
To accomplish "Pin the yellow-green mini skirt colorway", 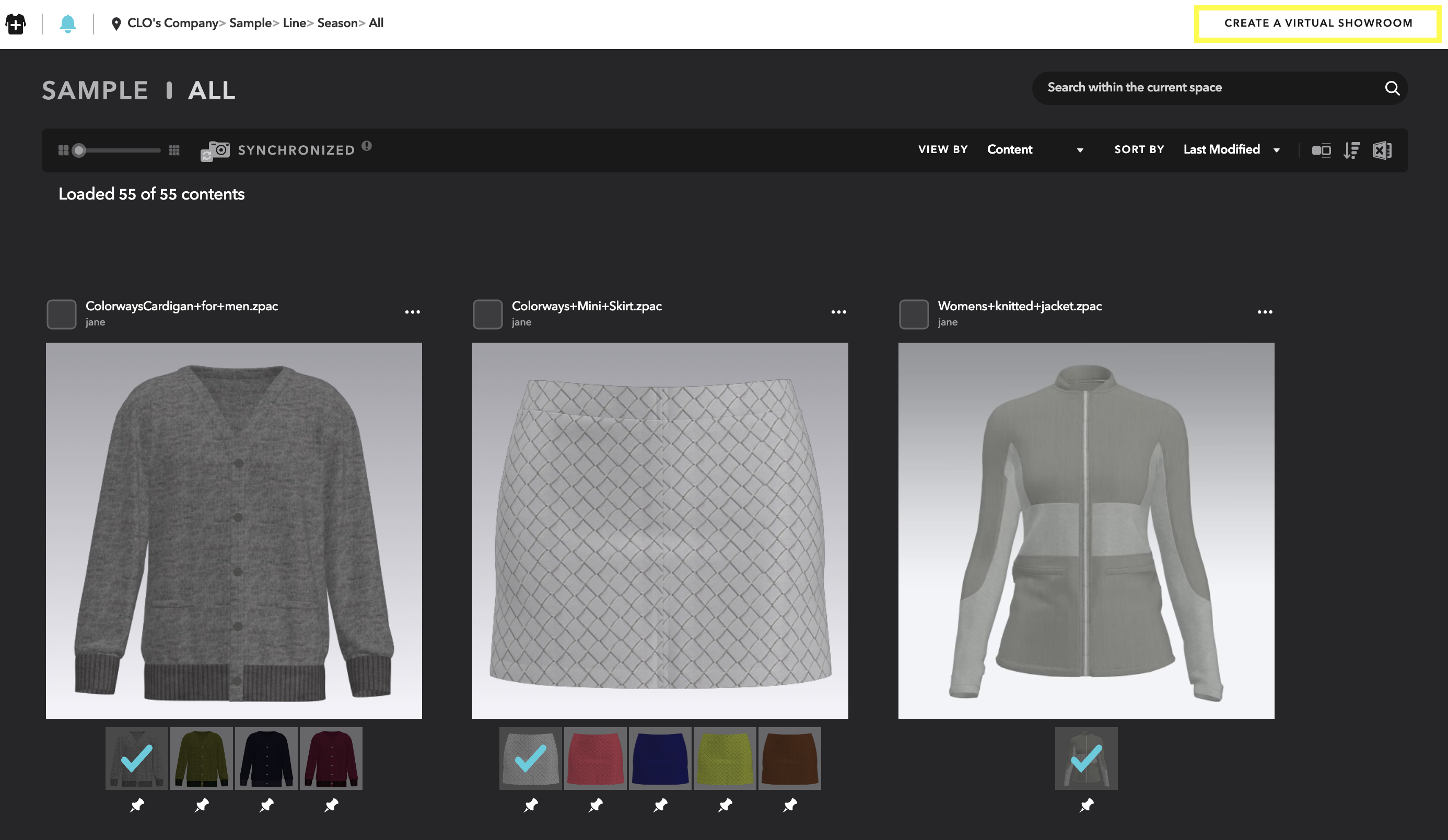I will pyautogui.click(x=725, y=805).
